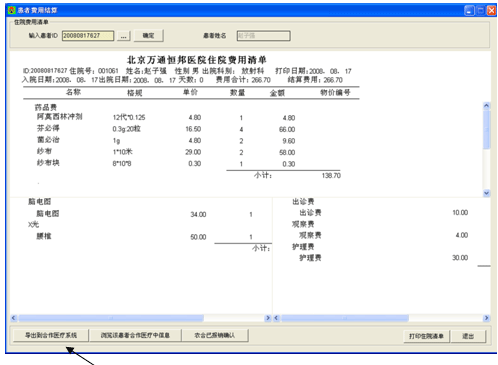Open 浏览该患者合作医疗中信息 button

135,335
